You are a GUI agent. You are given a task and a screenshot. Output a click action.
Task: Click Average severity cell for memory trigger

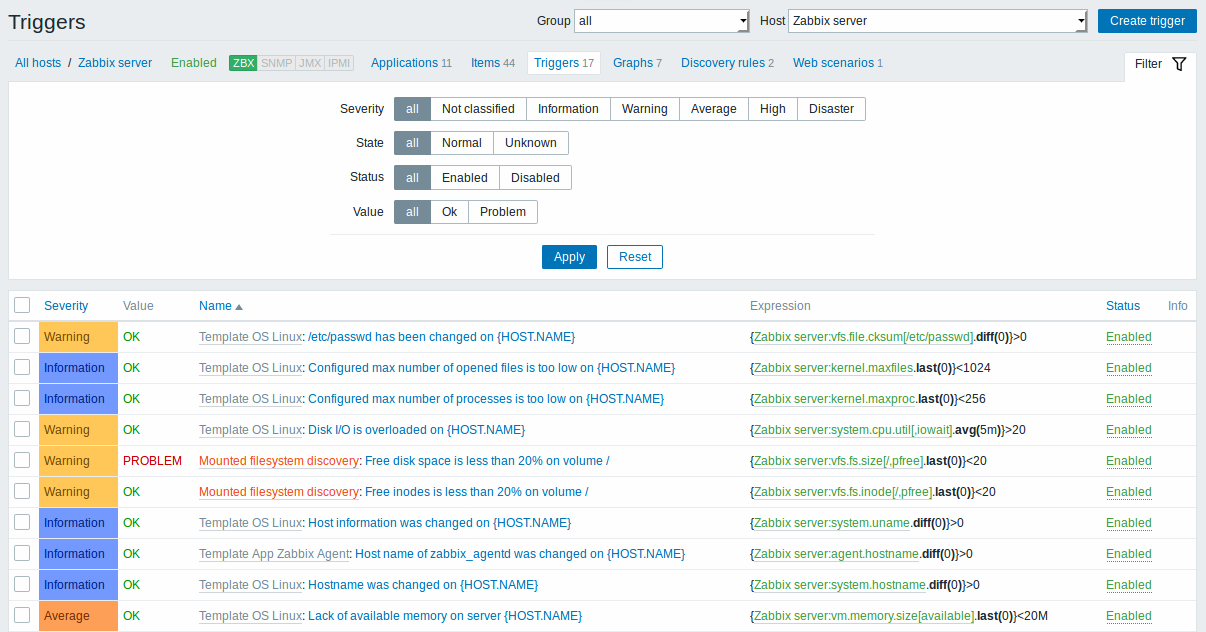tap(78, 616)
